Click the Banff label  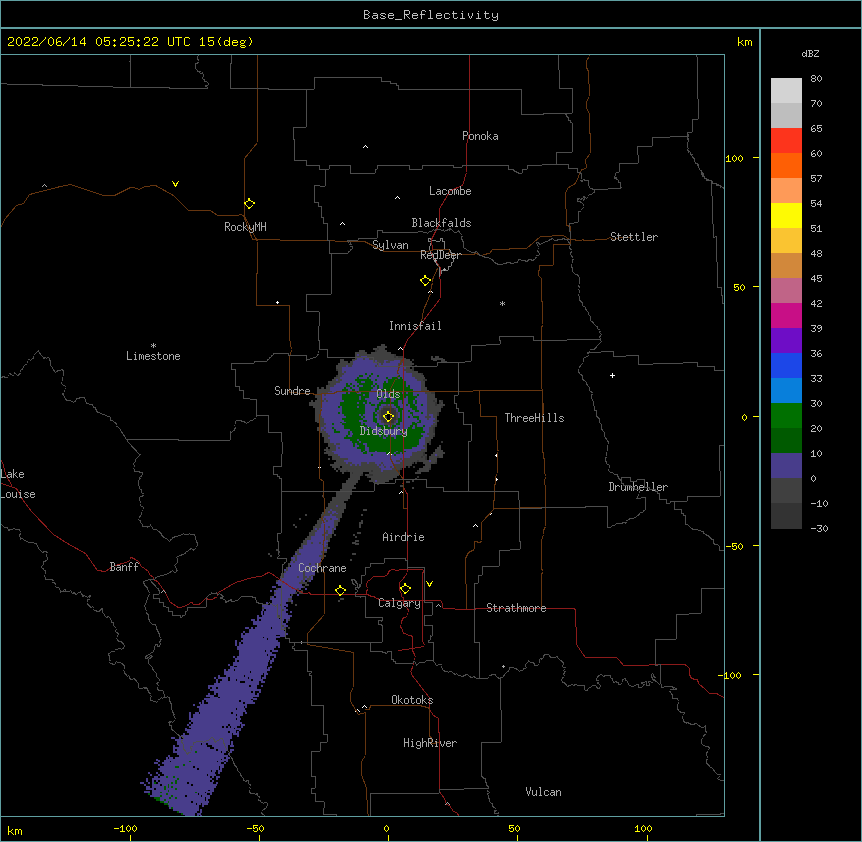(x=124, y=567)
